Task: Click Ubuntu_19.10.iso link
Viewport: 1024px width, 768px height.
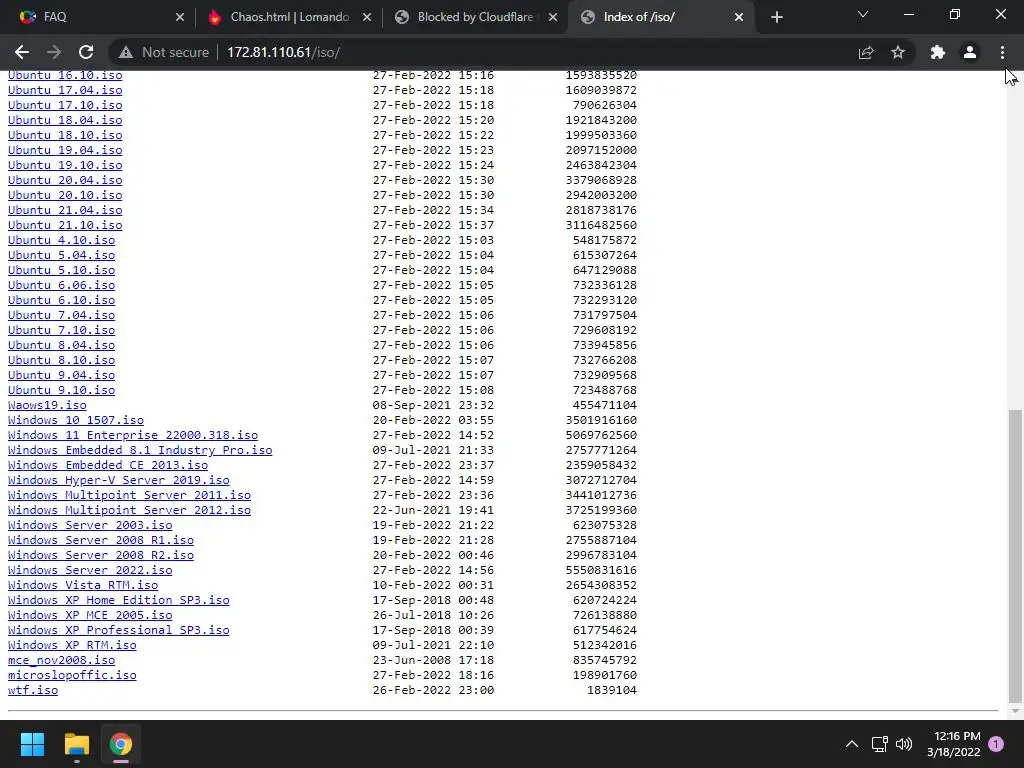Action: click(65, 165)
